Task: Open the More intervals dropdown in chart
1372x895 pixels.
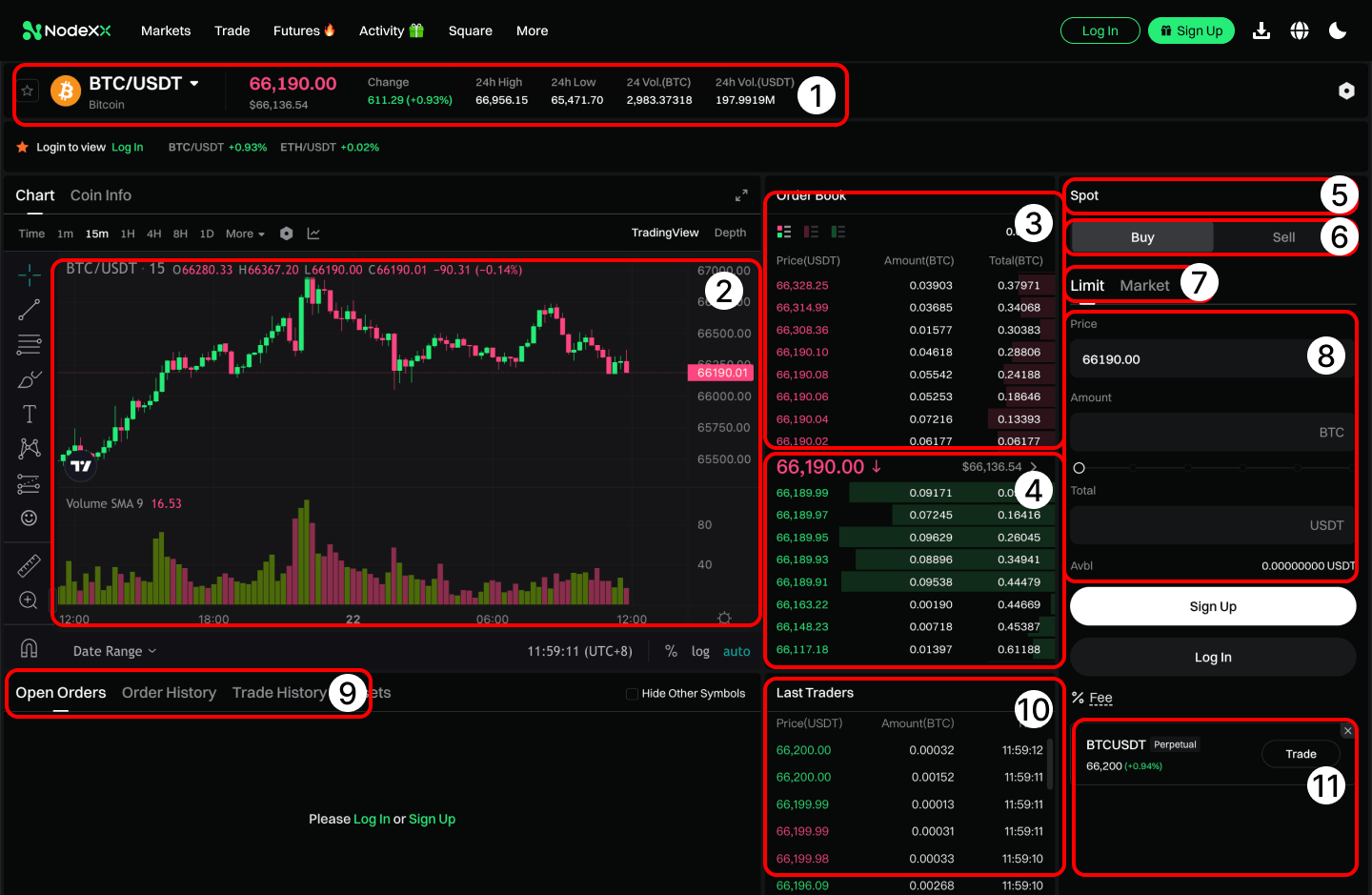Action: pyautogui.click(x=245, y=234)
